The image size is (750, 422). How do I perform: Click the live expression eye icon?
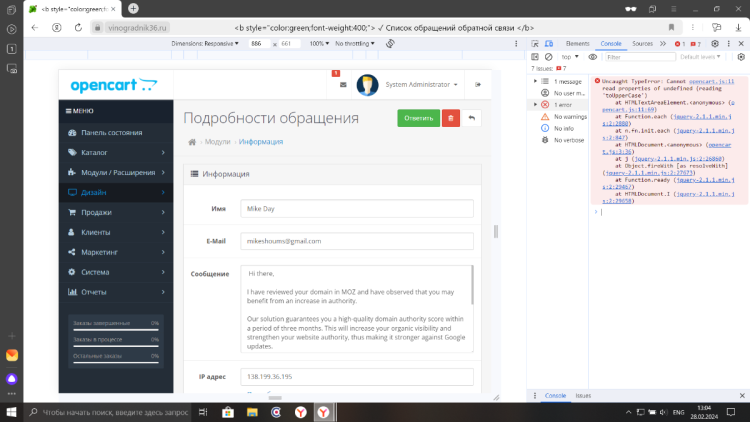coord(594,57)
